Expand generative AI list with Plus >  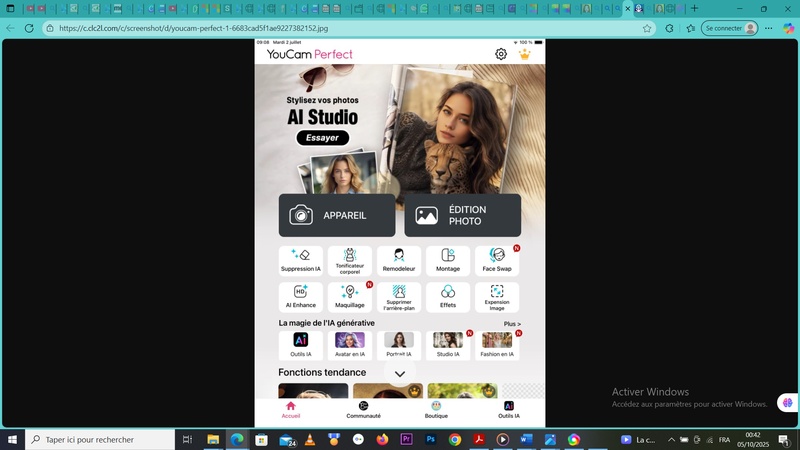(512, 324)
